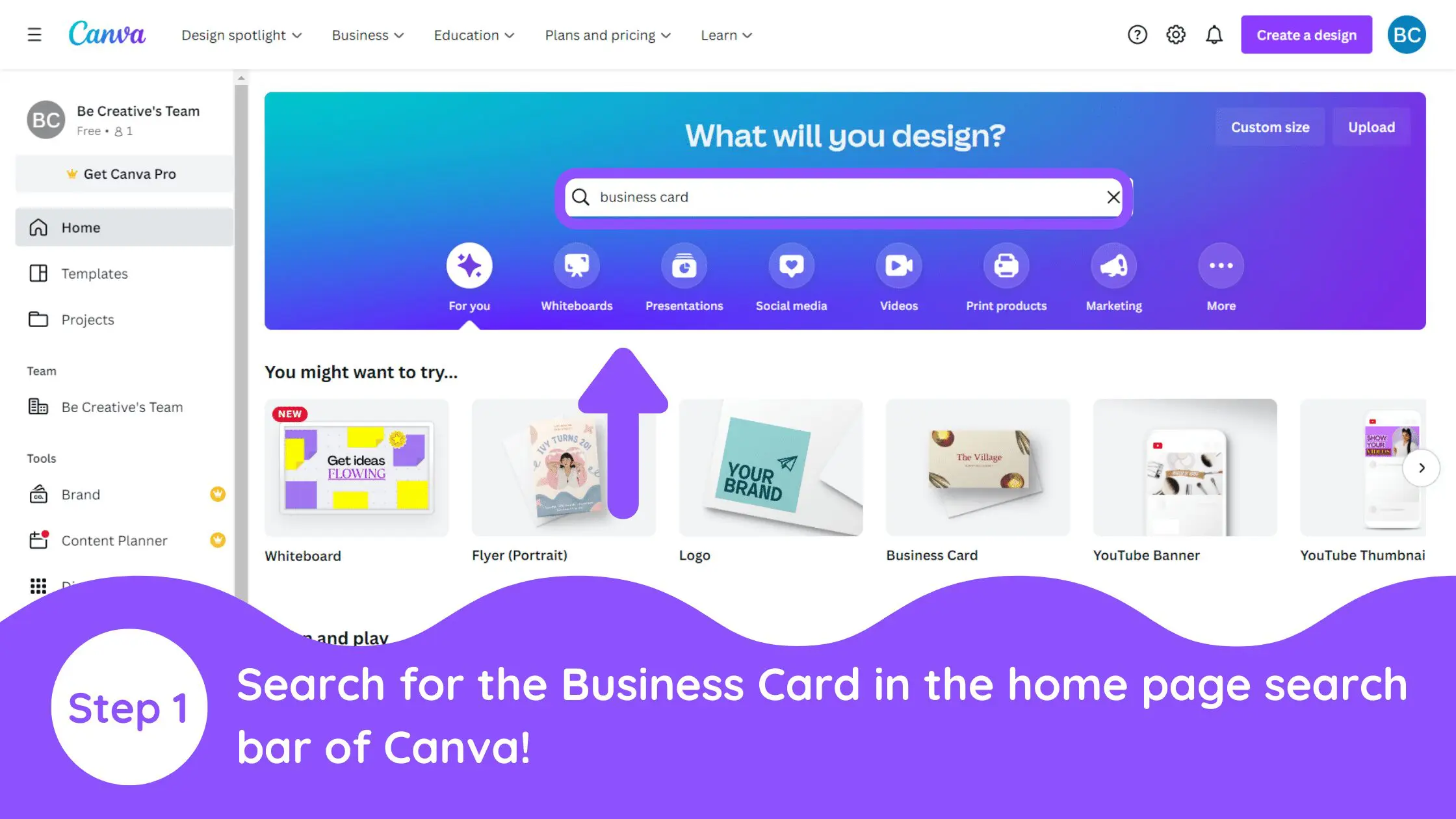Viewport: 1456px width, 819px height.
Task: Select the Videos icon
Action: coord(898,265)
